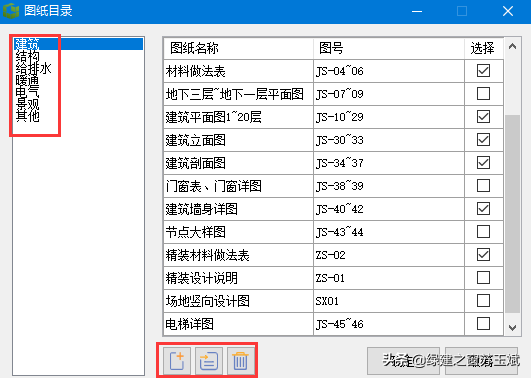
Task: Check the 精装设计说明 checkbox
Action: coord(483,278)
